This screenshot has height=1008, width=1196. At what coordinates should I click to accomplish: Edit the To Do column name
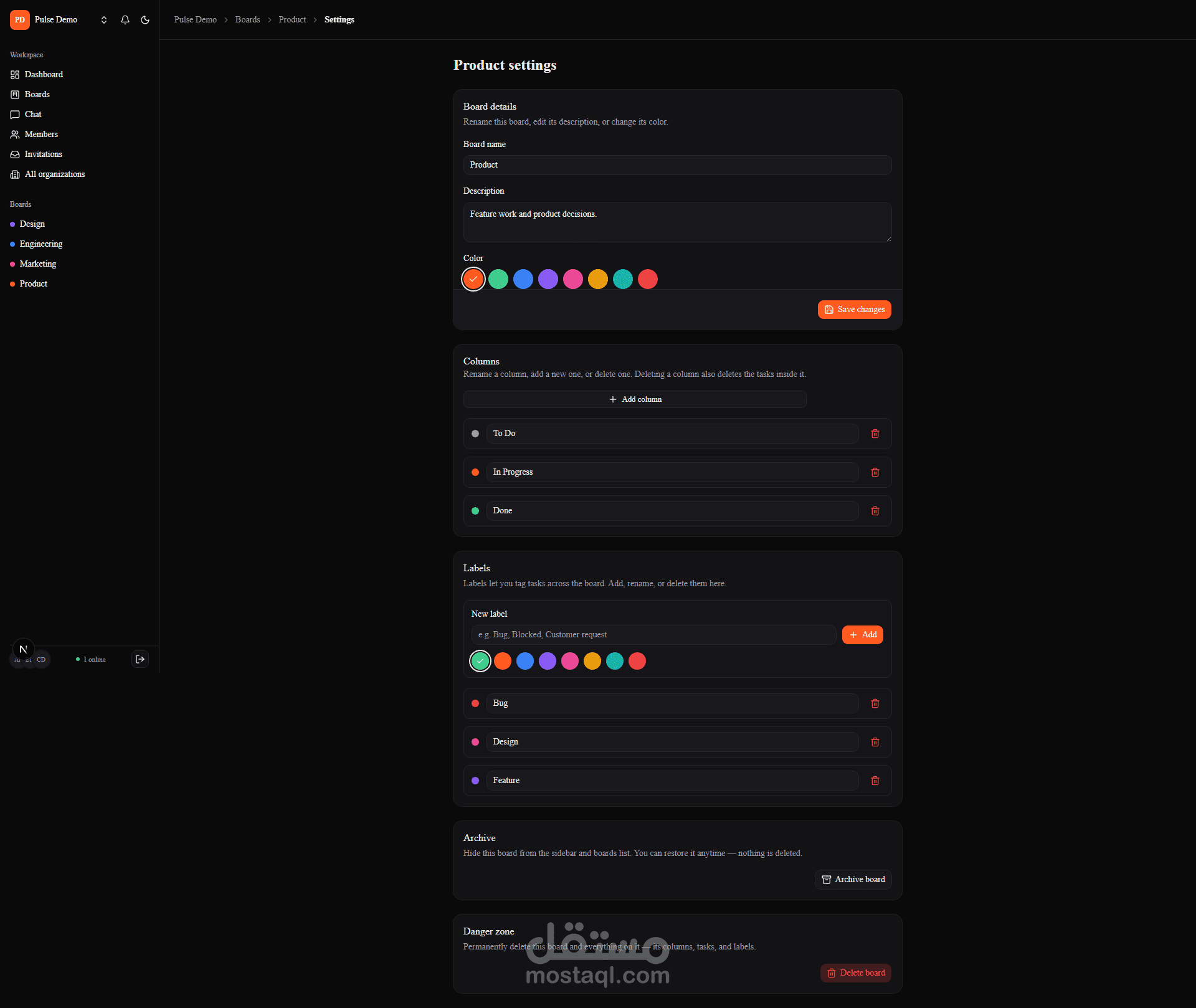[x=672, y=434]
